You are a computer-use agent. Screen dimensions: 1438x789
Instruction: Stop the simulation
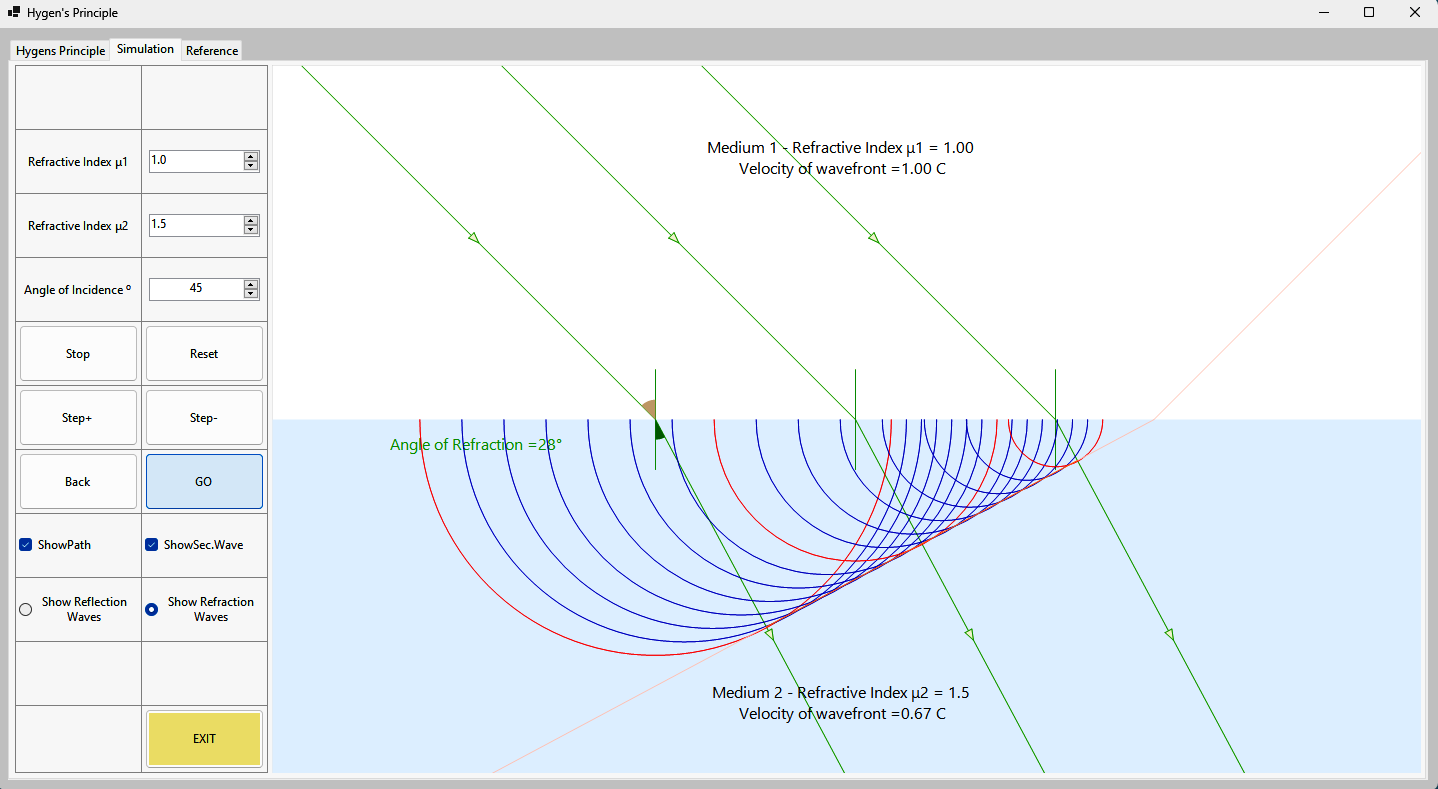pyautogui.click(x=78, y=353)
